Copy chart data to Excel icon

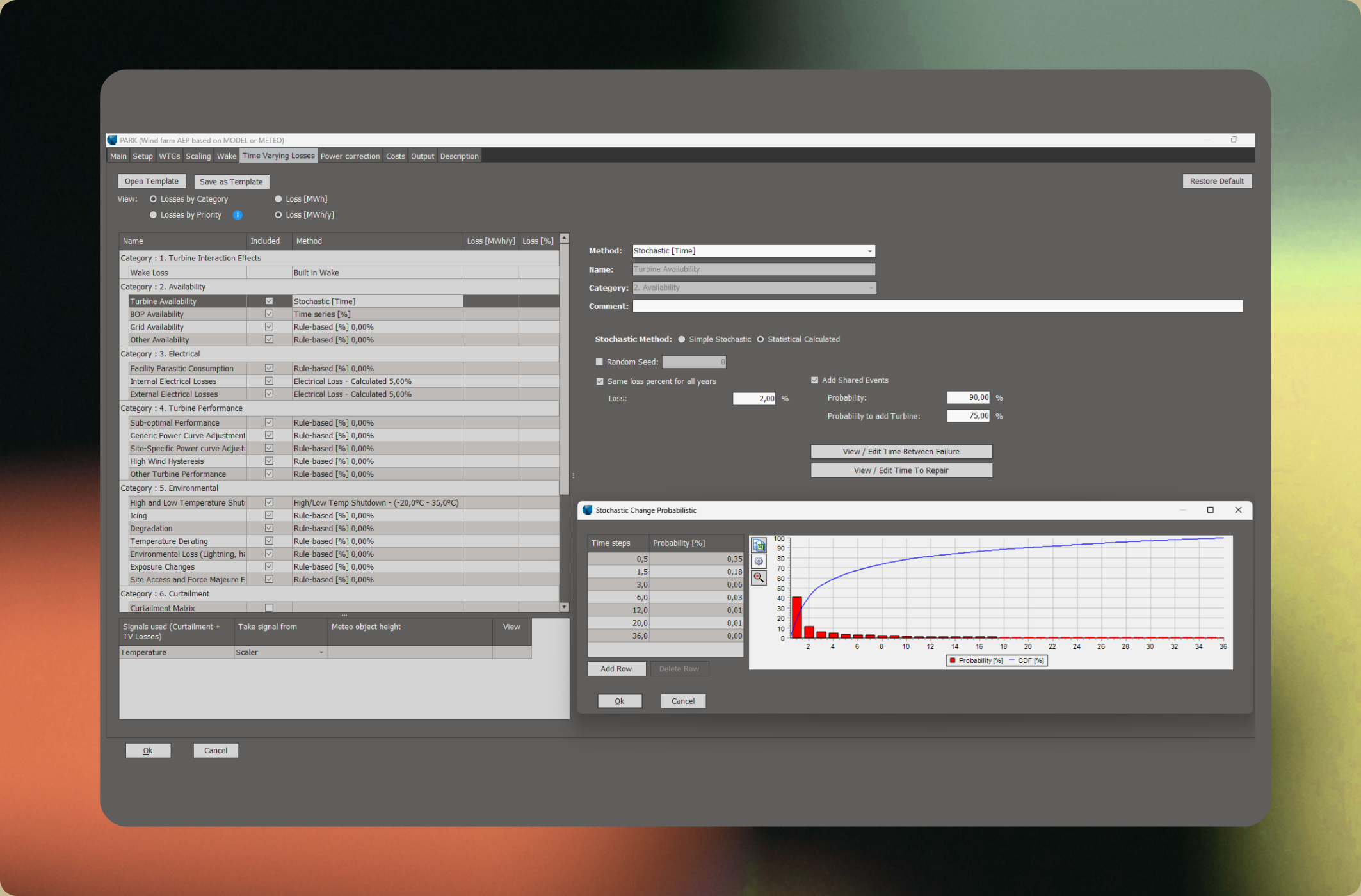[x=759, y=545]
